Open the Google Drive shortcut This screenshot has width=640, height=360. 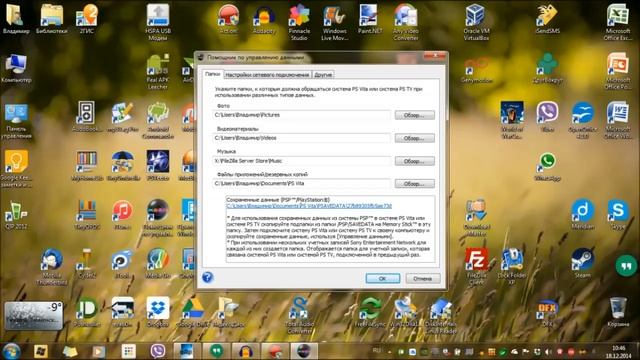(193, 313)
